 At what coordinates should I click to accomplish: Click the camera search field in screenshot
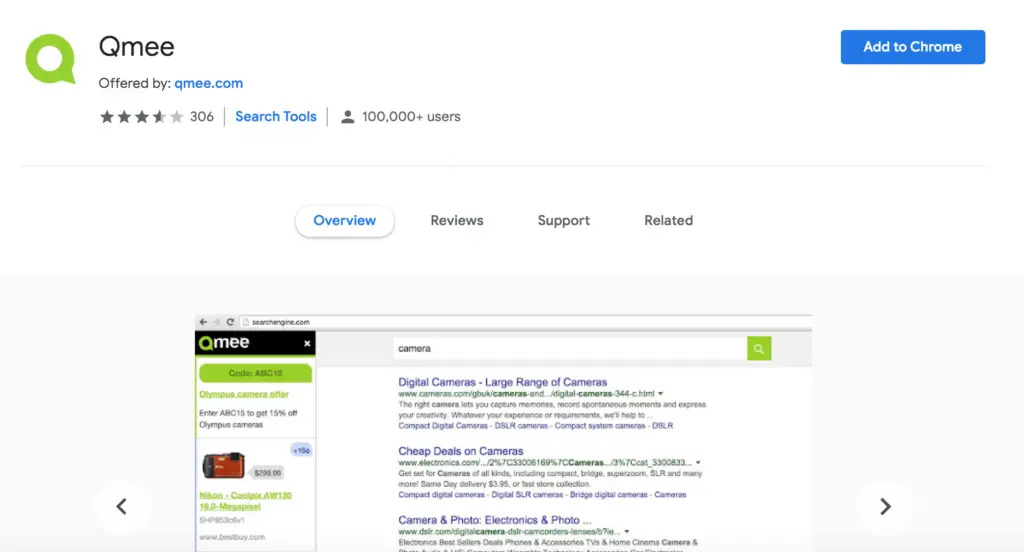[x=570, y=348]
